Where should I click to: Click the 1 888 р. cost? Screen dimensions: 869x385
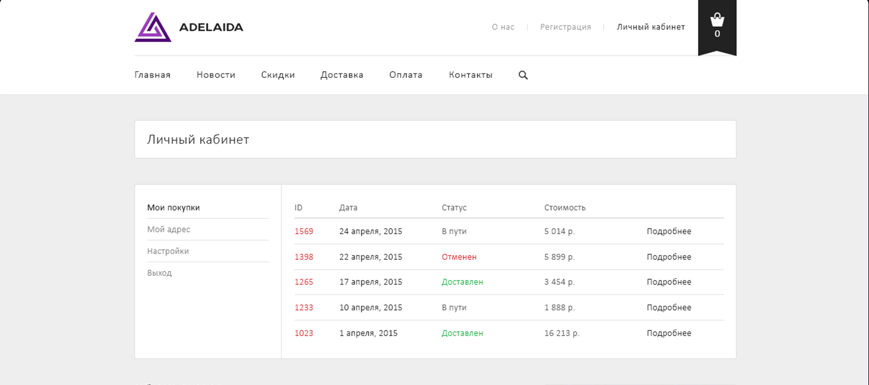pos(560,307)
